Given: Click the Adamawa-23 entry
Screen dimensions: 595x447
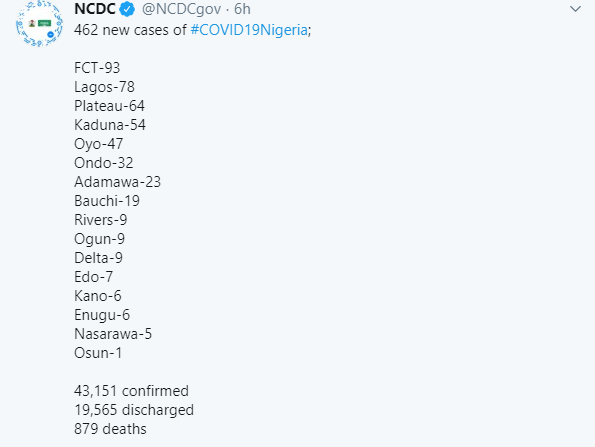Looking at the screenshot, I should coord(118,182).
